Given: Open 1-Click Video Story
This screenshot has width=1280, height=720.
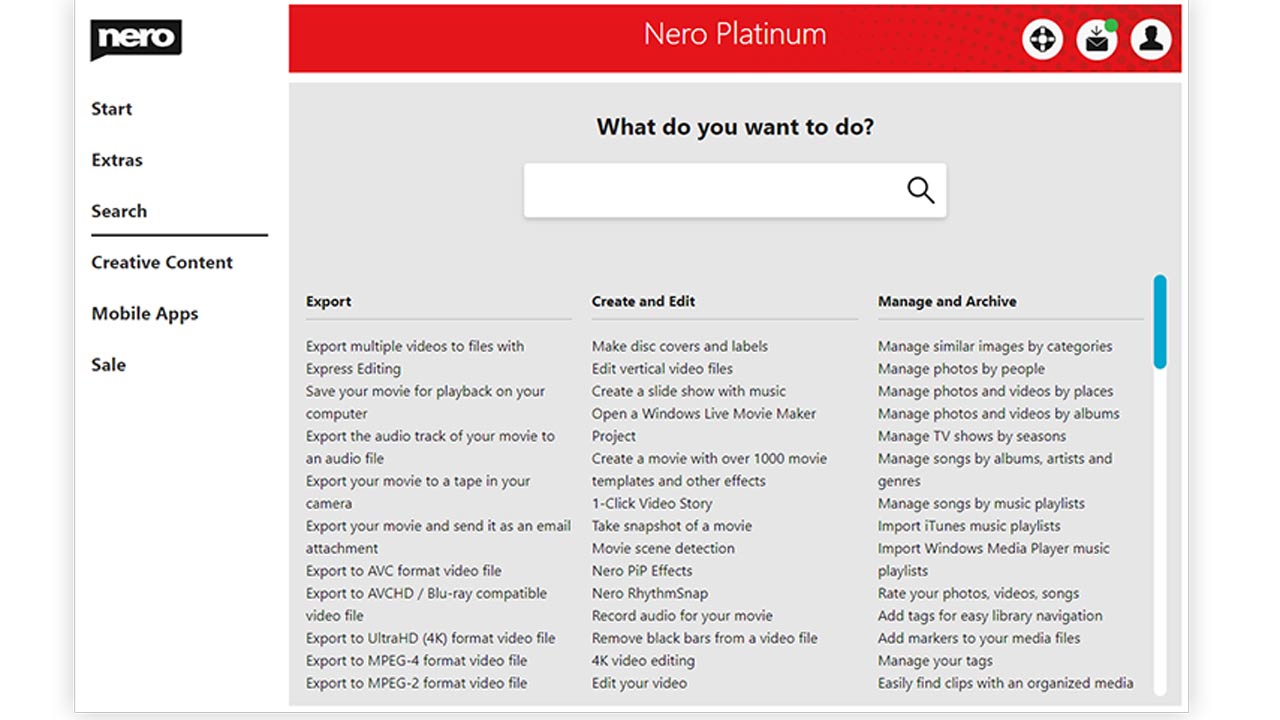Looking at the screenshot, I should tap(652, 503).
